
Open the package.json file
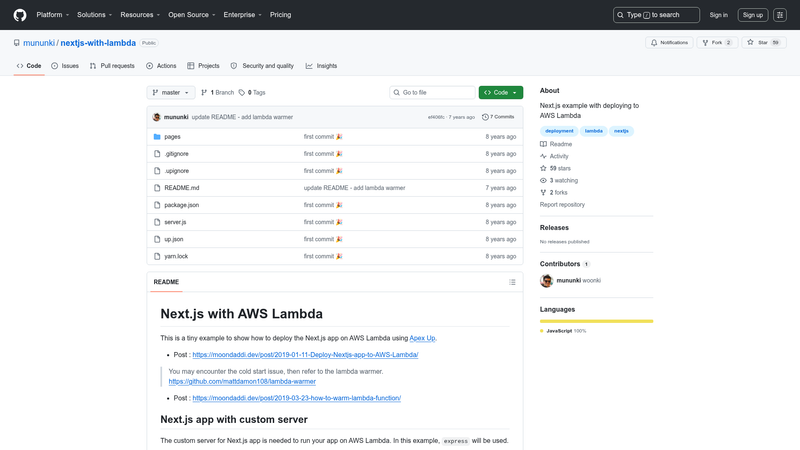pos(182,205)
